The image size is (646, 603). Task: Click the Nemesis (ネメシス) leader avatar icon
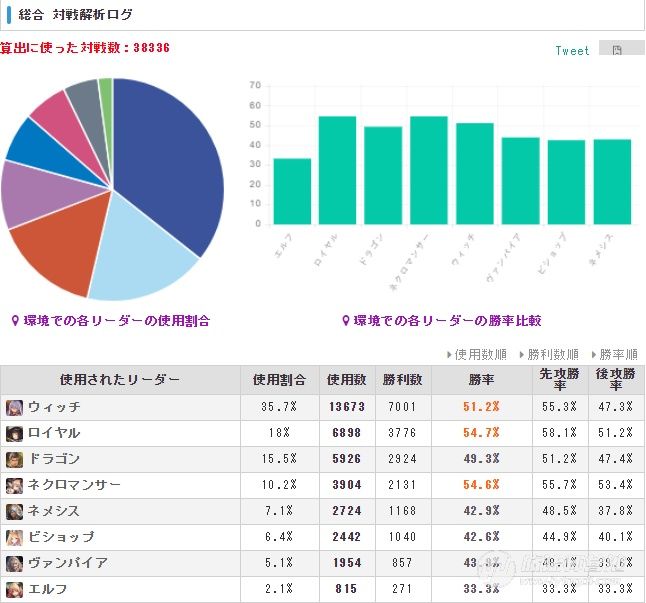pyautogui.click(x=14, y=511)
